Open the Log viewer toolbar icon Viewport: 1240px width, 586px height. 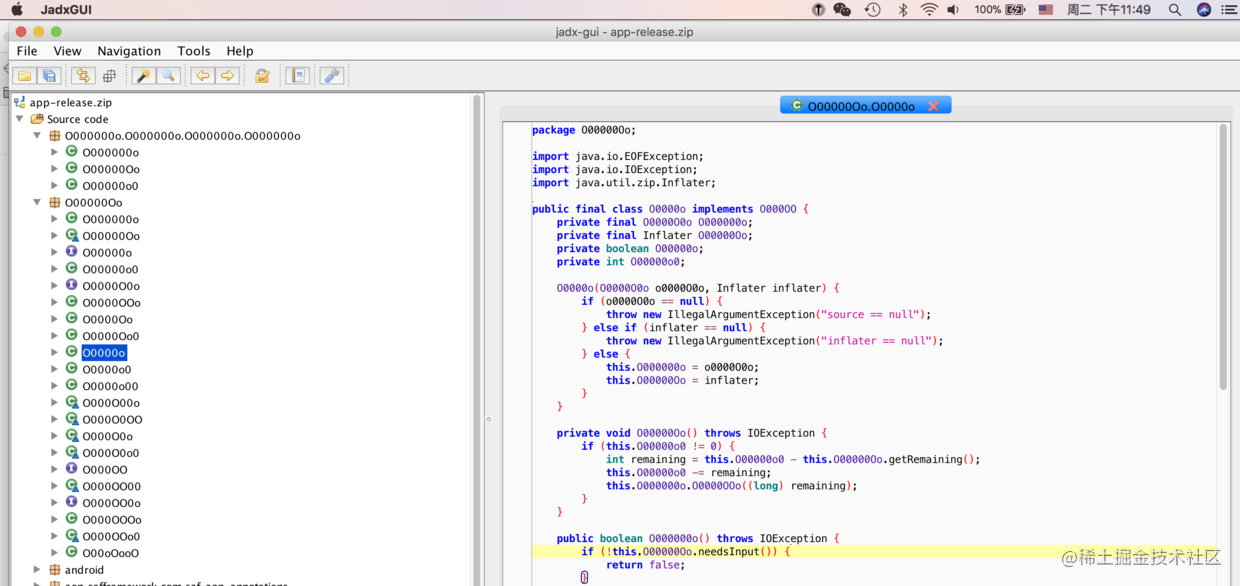(x=297, y=76)
